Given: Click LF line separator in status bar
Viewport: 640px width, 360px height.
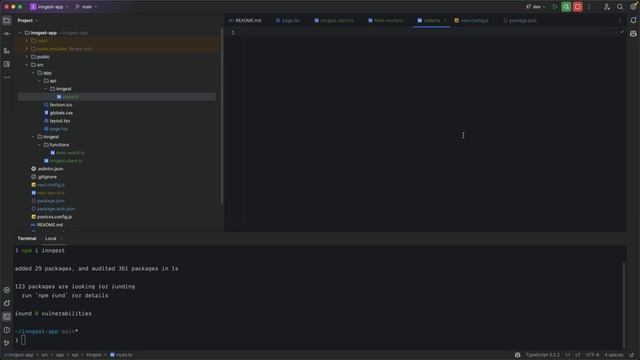Looking at the screenshot, I should point(578,355).
